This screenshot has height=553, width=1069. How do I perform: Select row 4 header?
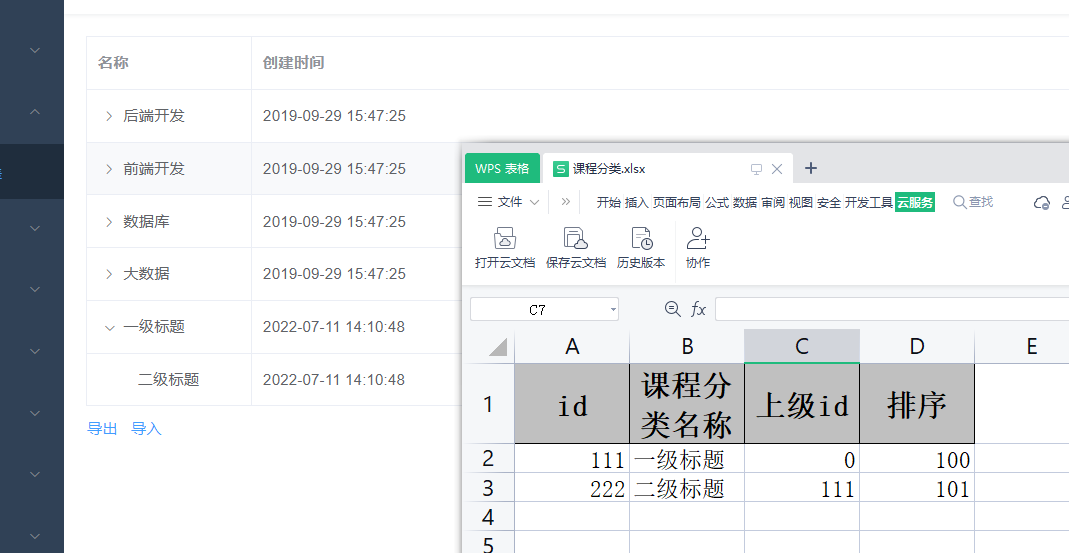pyautogui.click(x=488, y=517)
